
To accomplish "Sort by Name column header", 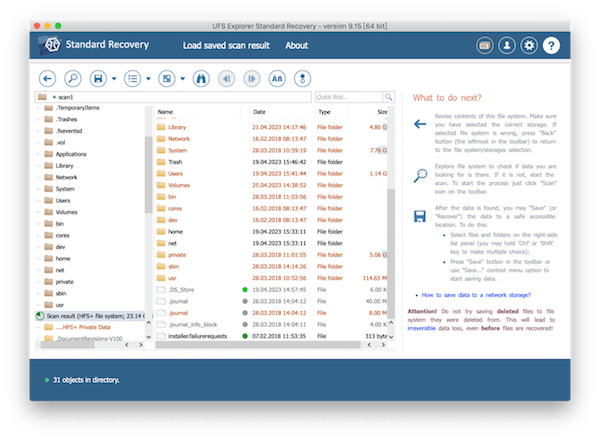I will [x=198, y=112].
